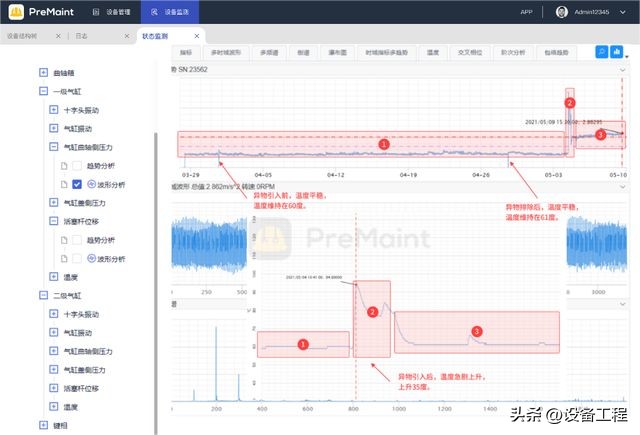Click the PreMaint logo icon
The height and width of the screenshot is (435, 640).
point(16,12)
